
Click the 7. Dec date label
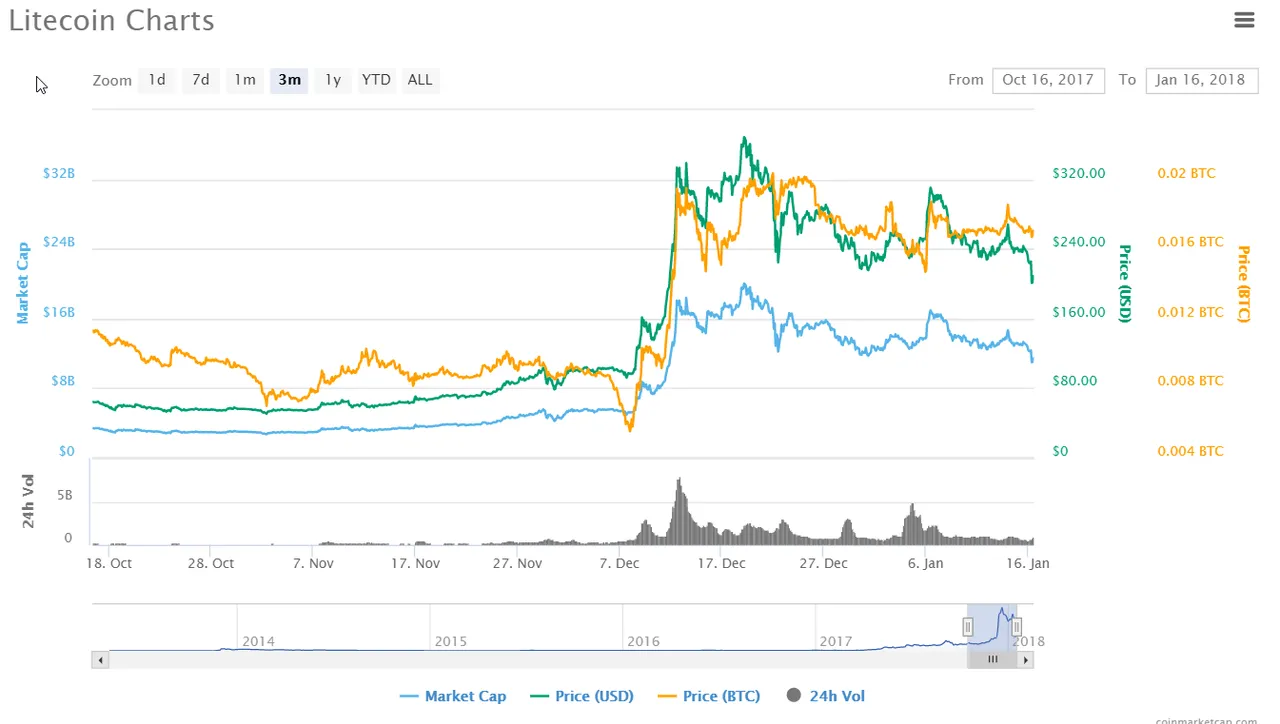click(619, 563)
